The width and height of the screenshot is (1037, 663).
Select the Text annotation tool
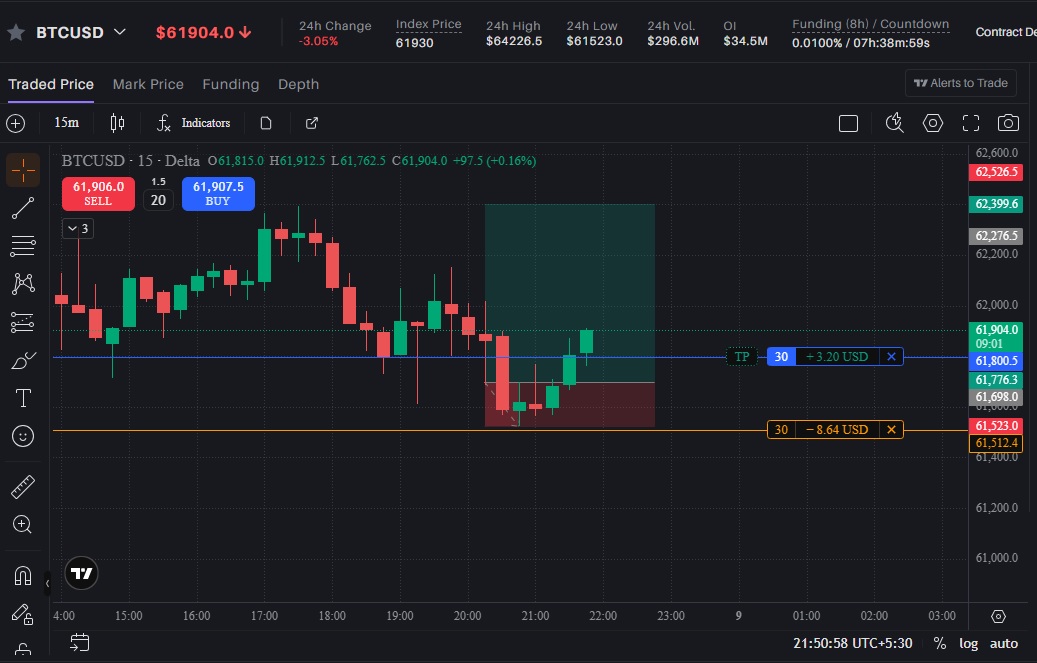23,398
